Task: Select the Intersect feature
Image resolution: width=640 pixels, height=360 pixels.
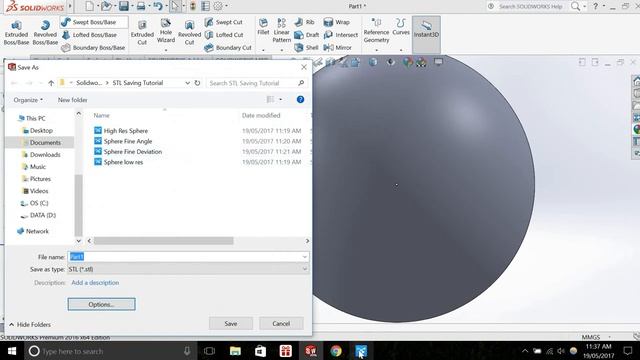Action: click(341, 35)
